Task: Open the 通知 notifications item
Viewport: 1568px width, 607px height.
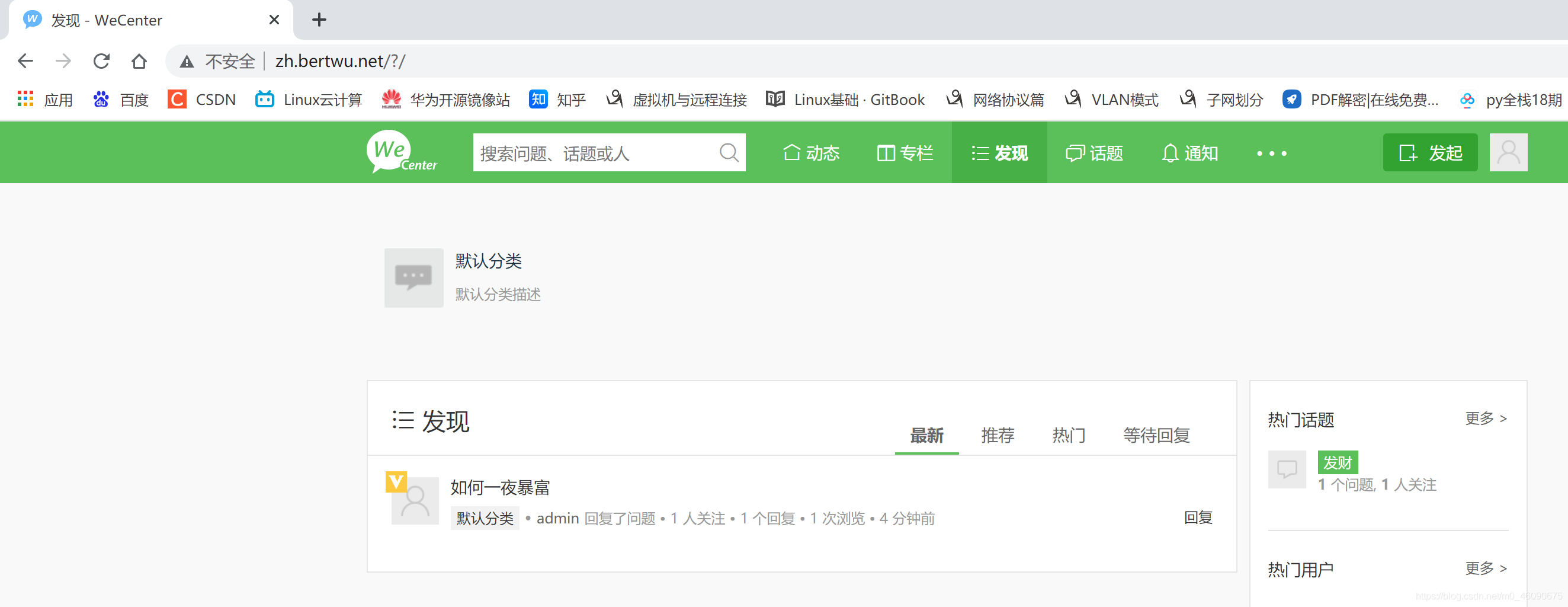Action: pyautogui.click(x=1190, y=153)
